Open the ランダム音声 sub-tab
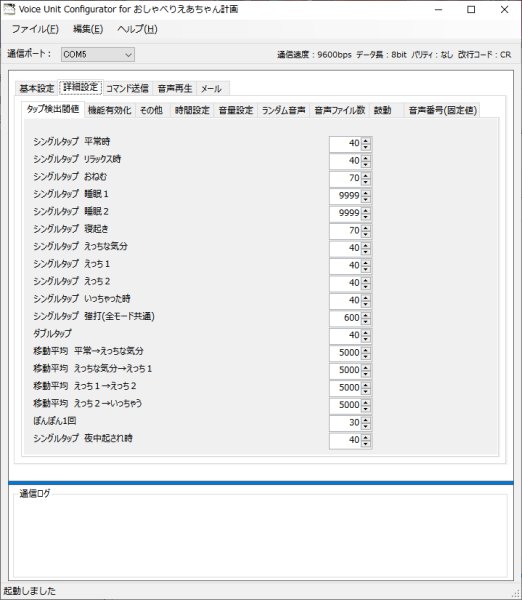The width and height of the screenshot is (522, 600). pyautogui.click(x=284, y=110)
